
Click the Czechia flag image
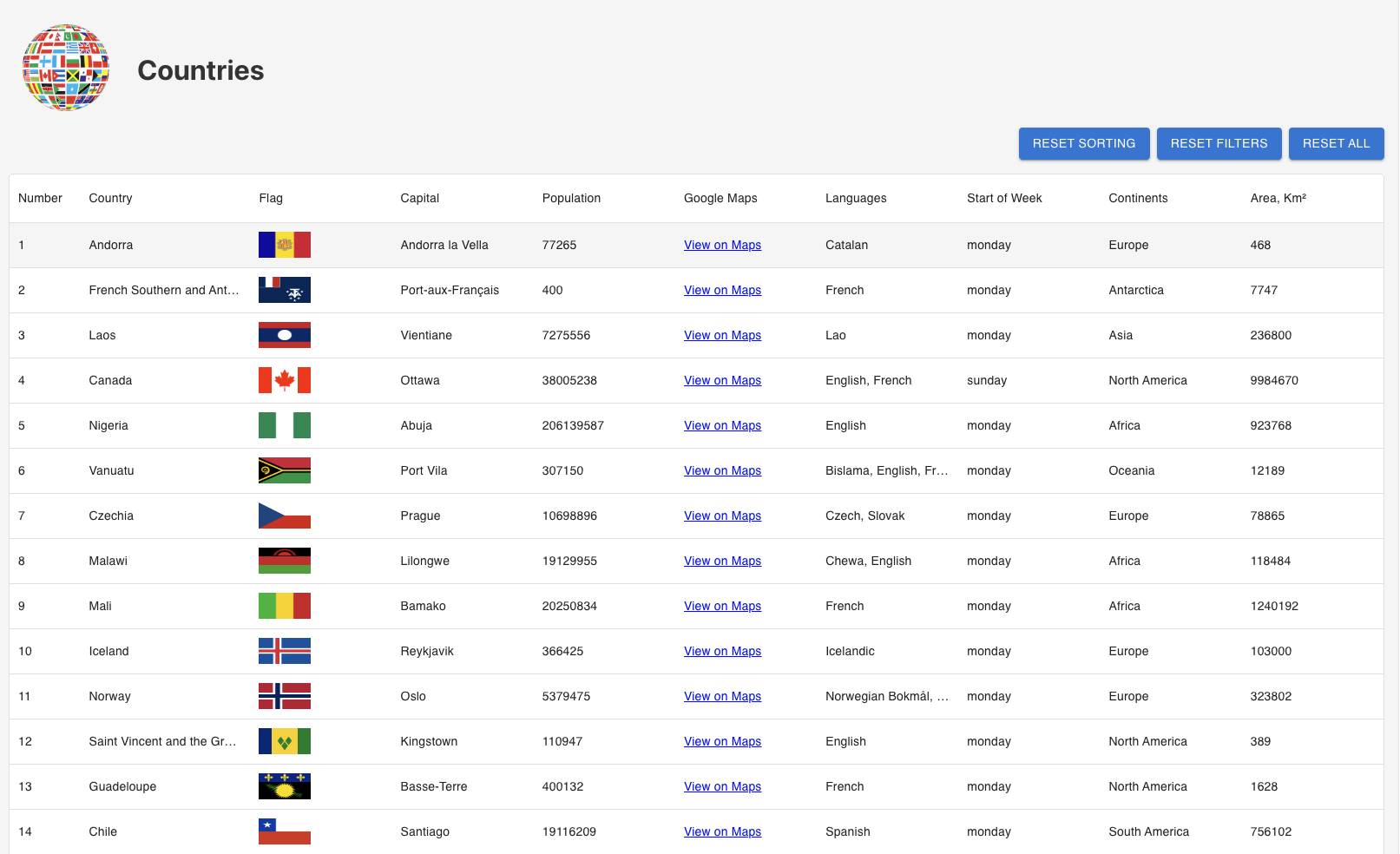[284, 516]
